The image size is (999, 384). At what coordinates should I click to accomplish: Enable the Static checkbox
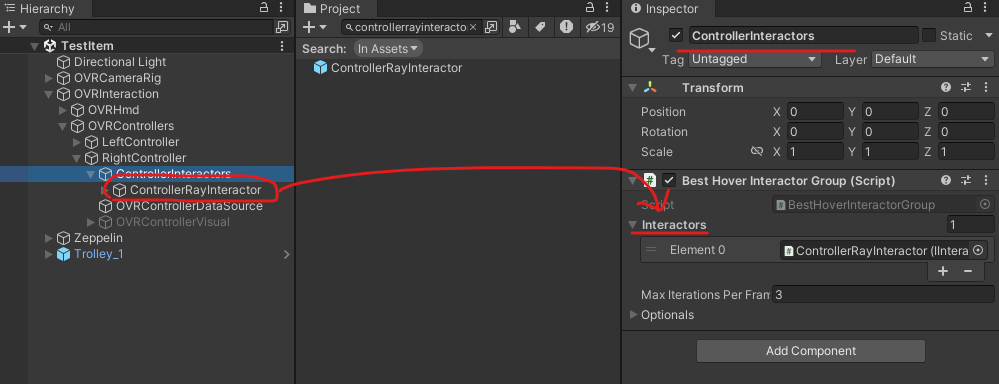(929, 36)
